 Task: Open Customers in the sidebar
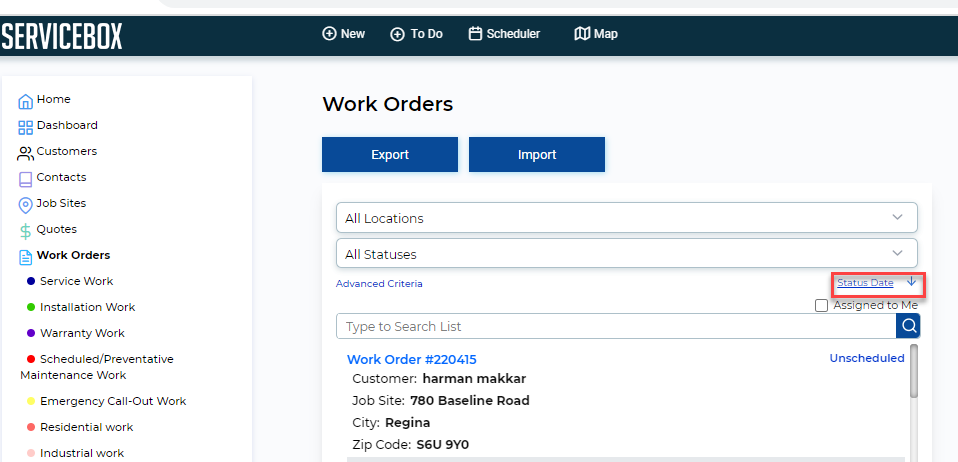click(67, 151)
